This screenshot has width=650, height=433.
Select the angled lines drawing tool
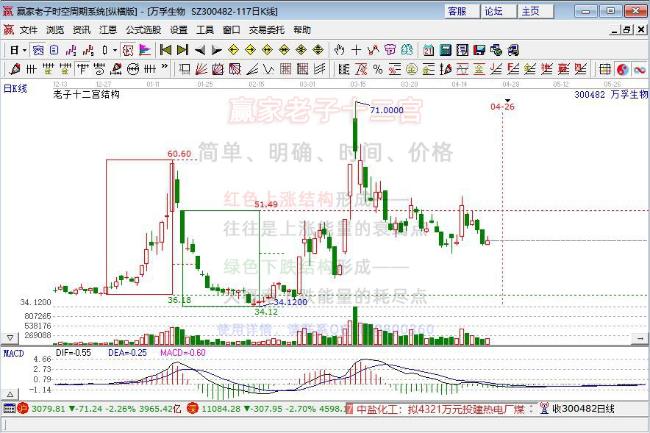pyautogui.click(x=252, y=69)
